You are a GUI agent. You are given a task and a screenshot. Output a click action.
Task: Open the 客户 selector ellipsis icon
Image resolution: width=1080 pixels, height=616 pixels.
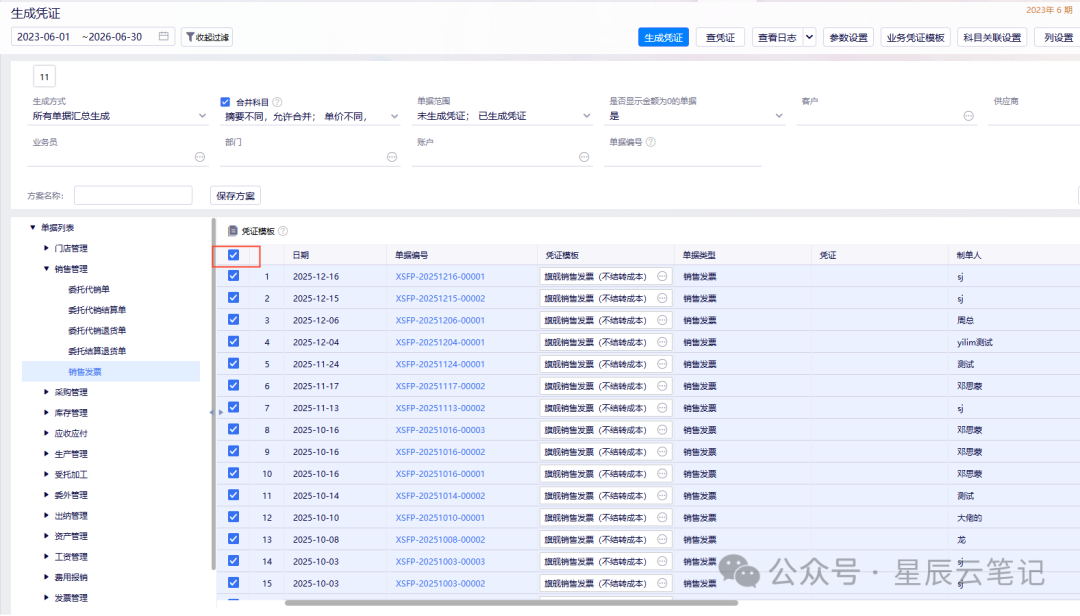968,116
